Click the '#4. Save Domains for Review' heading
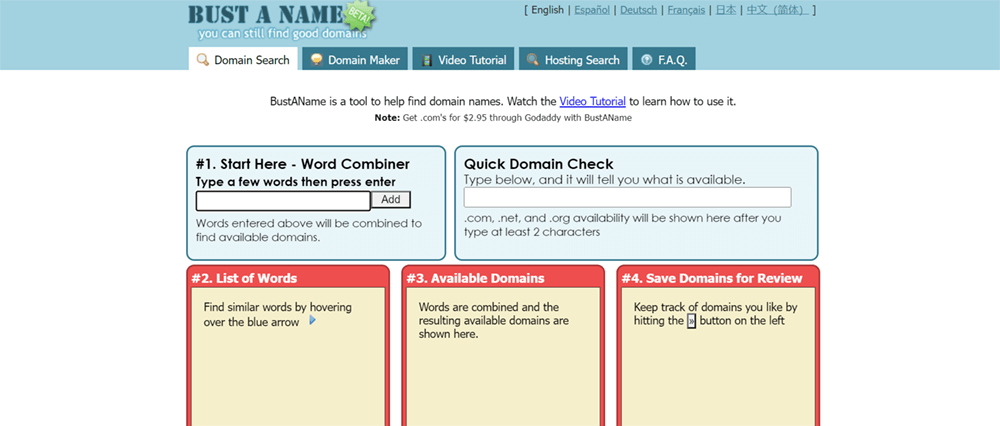The width and height of the screenshot is (1000, 426). pyautogui.click(x=712, y=278)
